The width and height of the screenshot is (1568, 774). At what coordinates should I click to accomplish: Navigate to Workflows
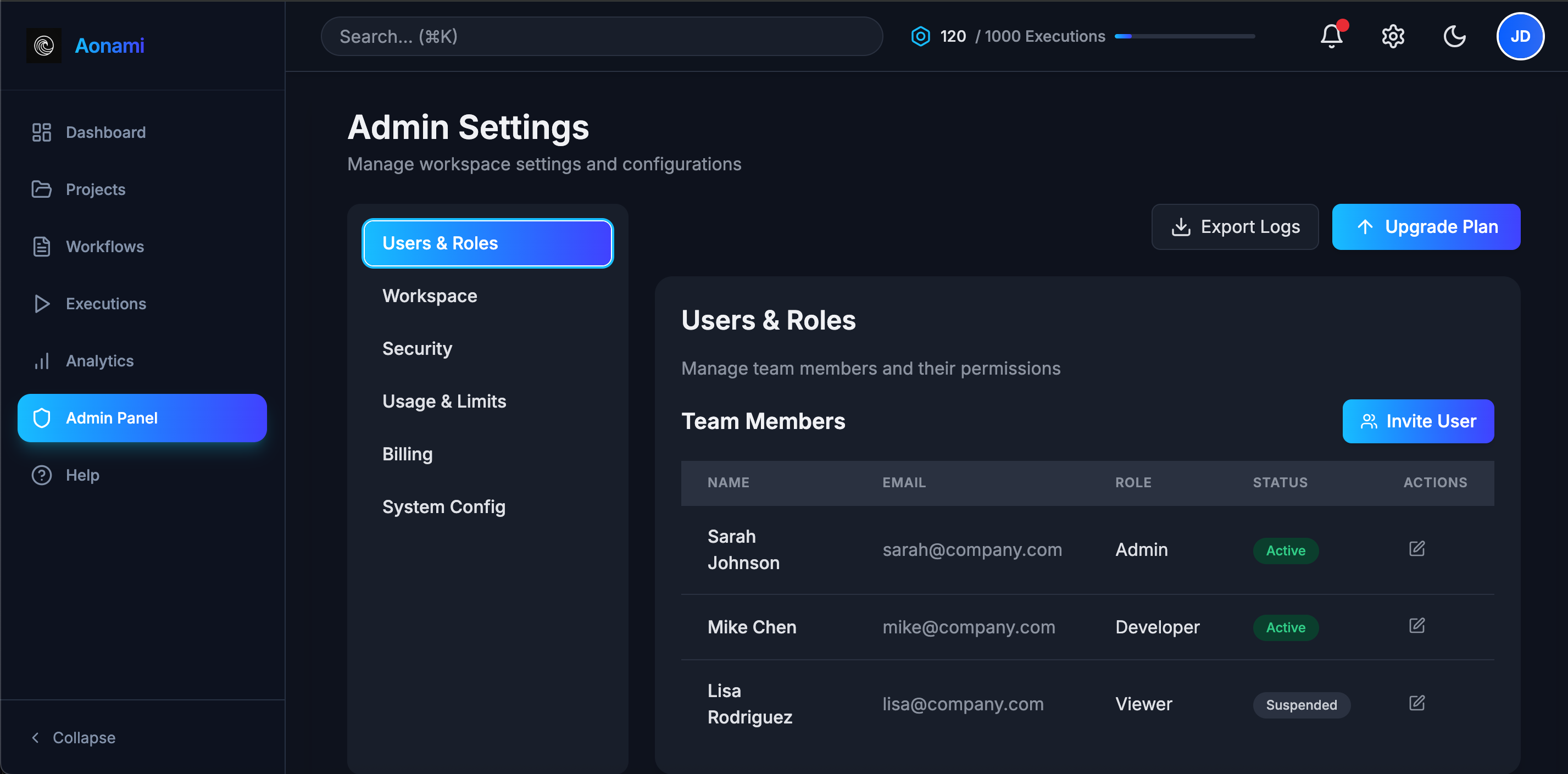pos(142,247)
